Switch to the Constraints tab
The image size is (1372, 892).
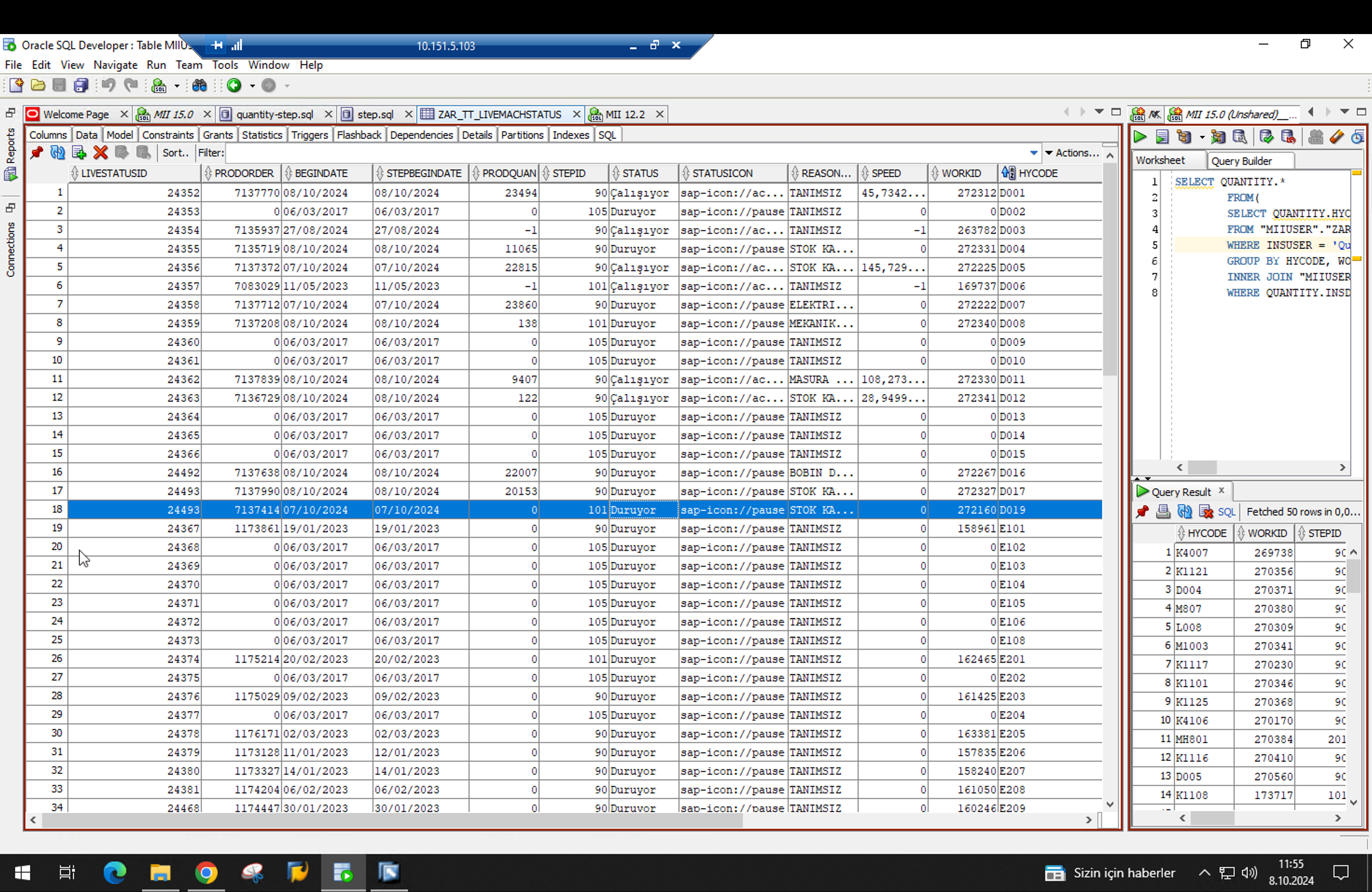pyautogui.click(x=167, y=135)
